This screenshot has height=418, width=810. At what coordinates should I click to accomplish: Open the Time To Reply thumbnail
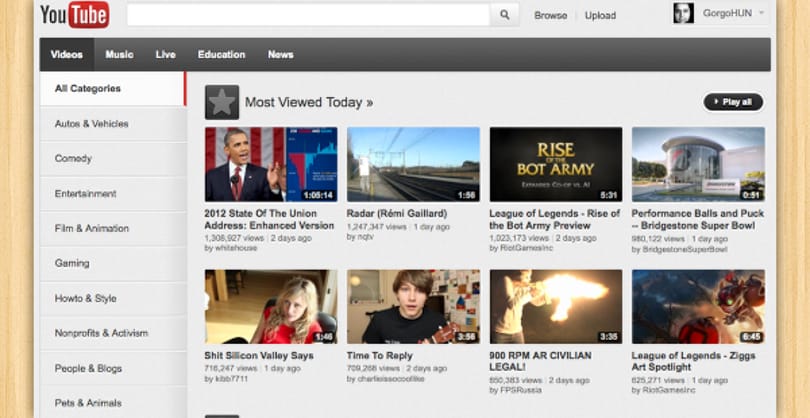pyautogui.click(x=413, y=306)
